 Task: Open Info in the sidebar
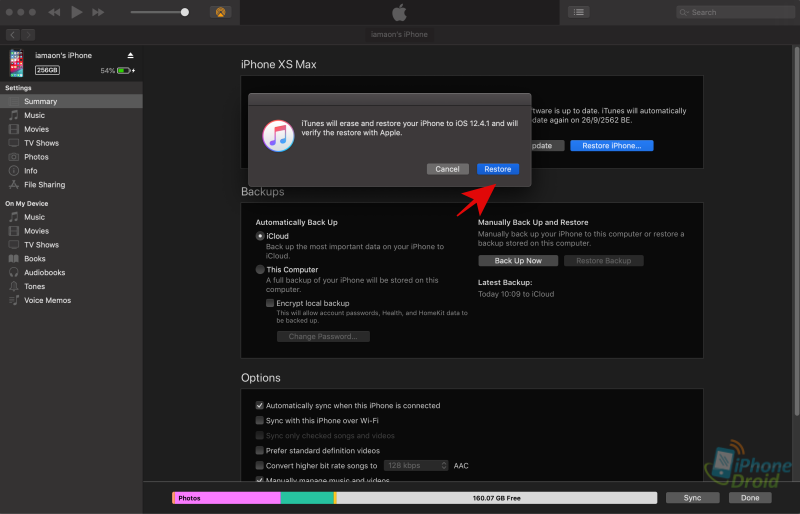point(71,170)
